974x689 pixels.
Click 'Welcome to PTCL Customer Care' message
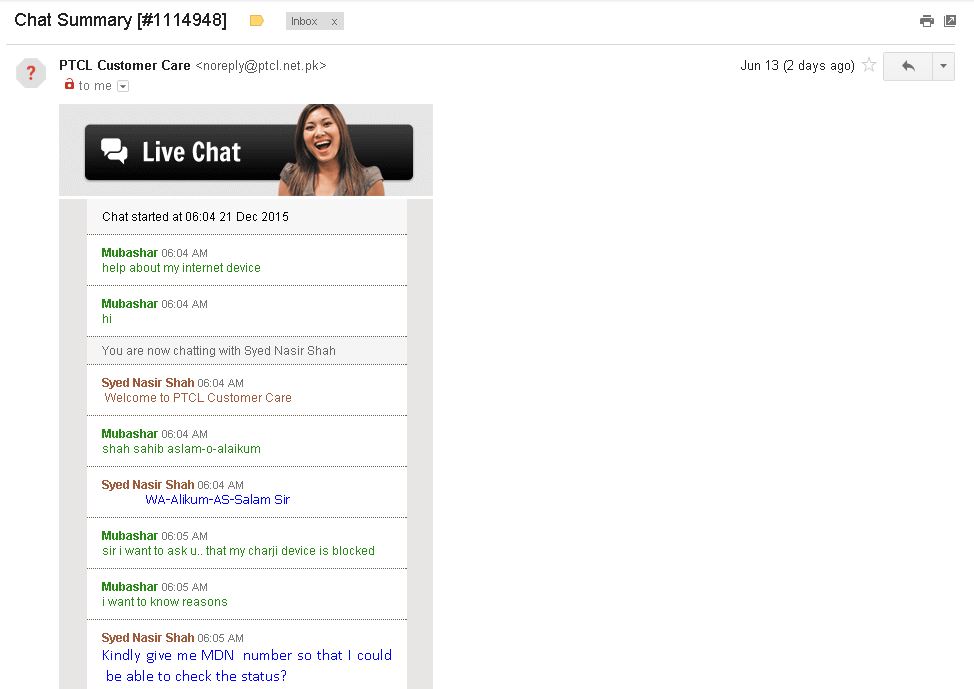tap(198, 398)
